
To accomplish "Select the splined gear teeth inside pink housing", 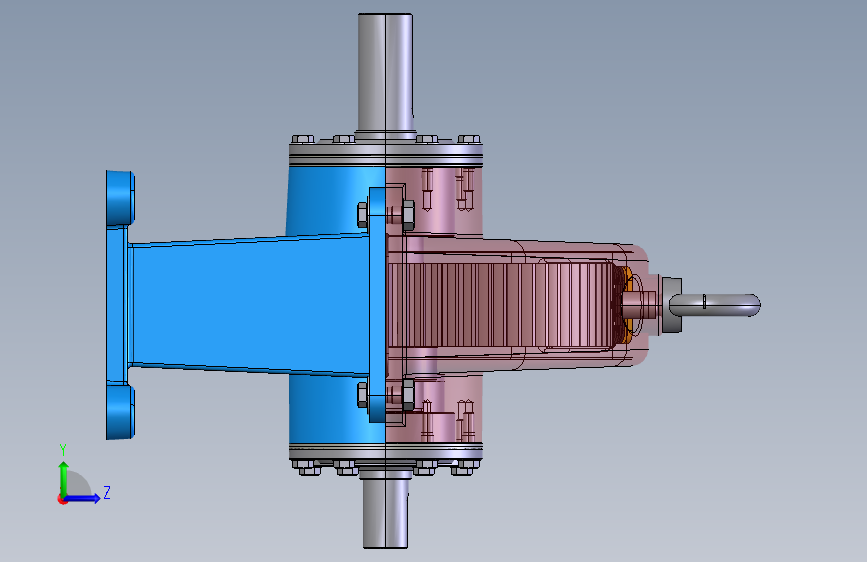I will click(500, 305).
